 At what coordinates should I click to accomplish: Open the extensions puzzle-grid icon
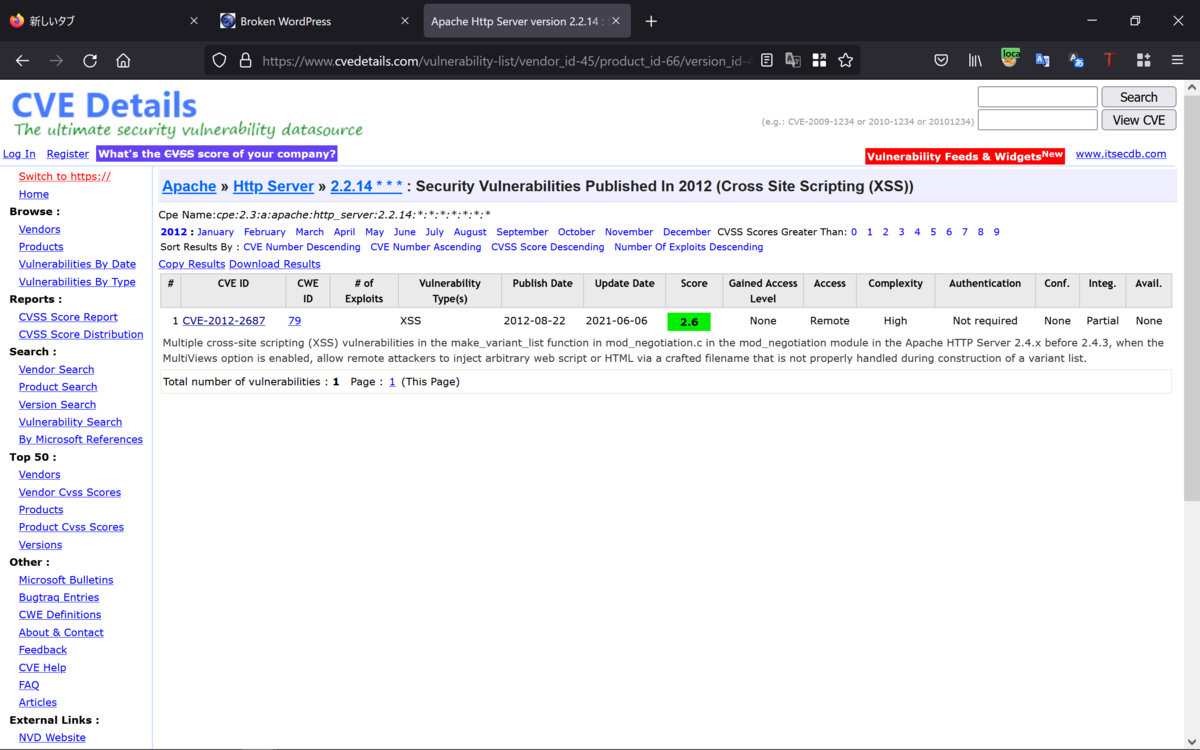1143,60
